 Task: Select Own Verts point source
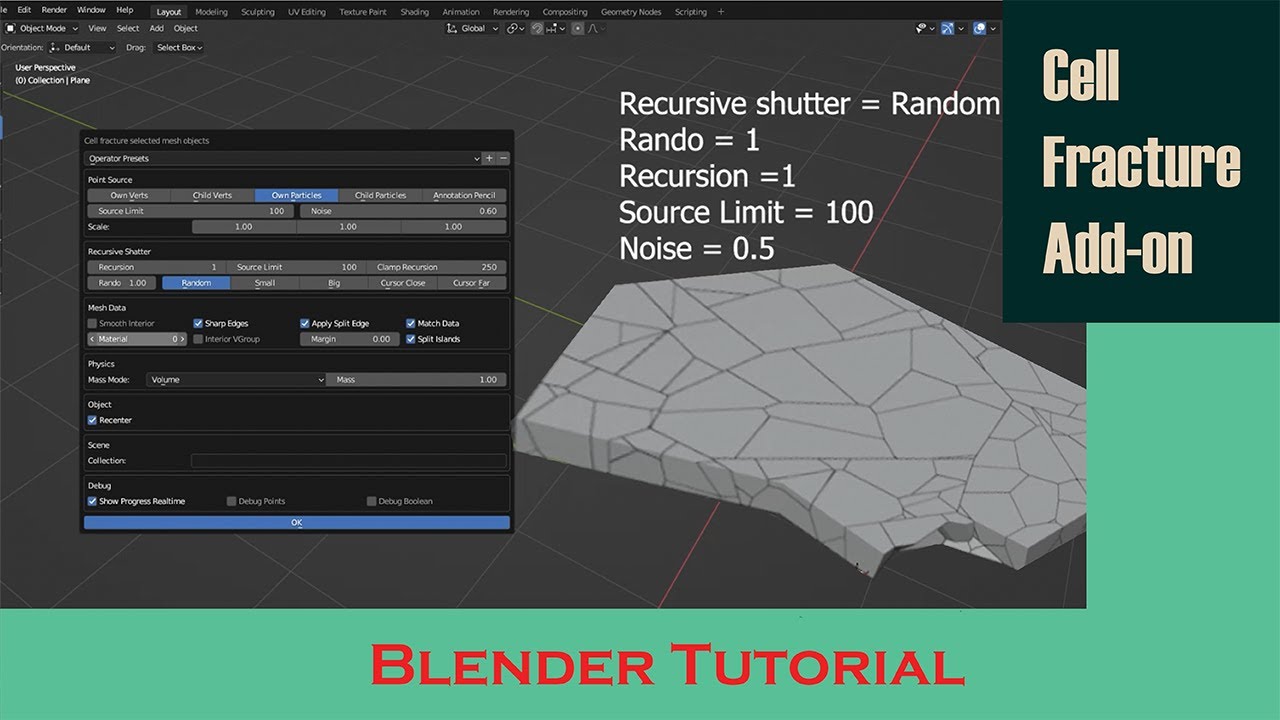click(x=129, y=196)
